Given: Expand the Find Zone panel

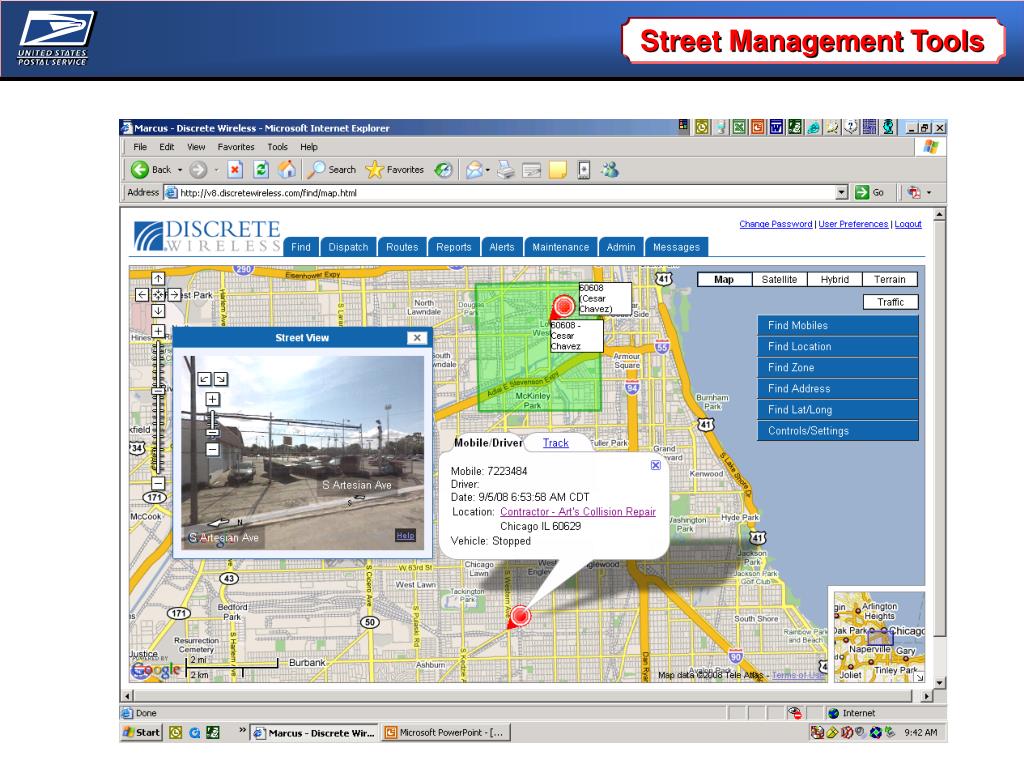Looking at the screenshot, I should (838, 368).
